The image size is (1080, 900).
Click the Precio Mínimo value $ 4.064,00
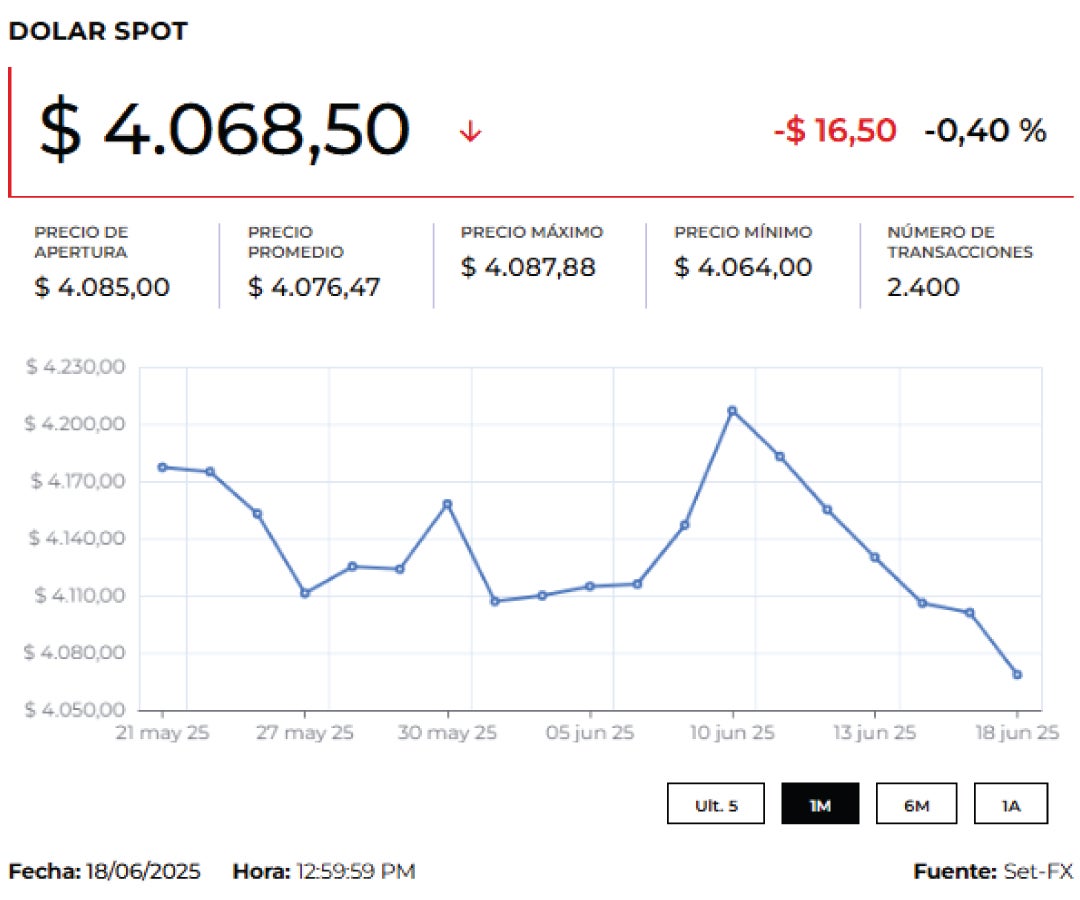click(742, 268)
